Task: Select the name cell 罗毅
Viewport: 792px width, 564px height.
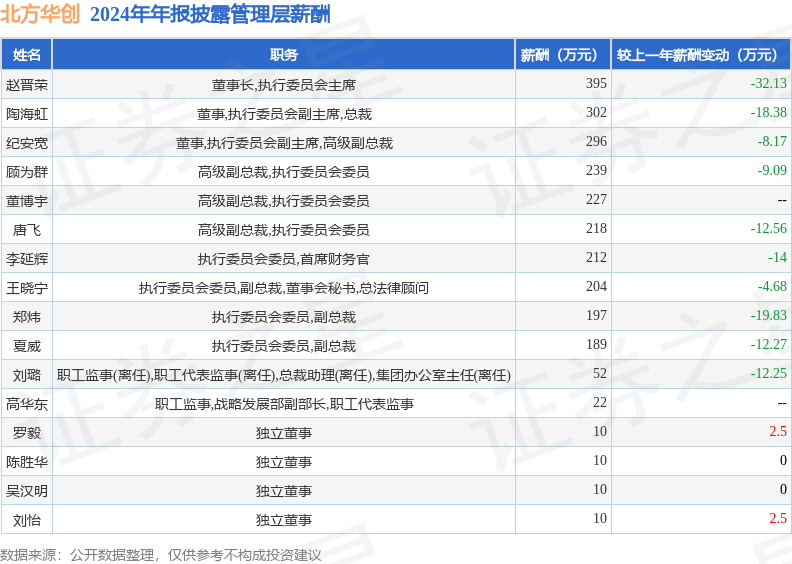Action: pos(27,433)
